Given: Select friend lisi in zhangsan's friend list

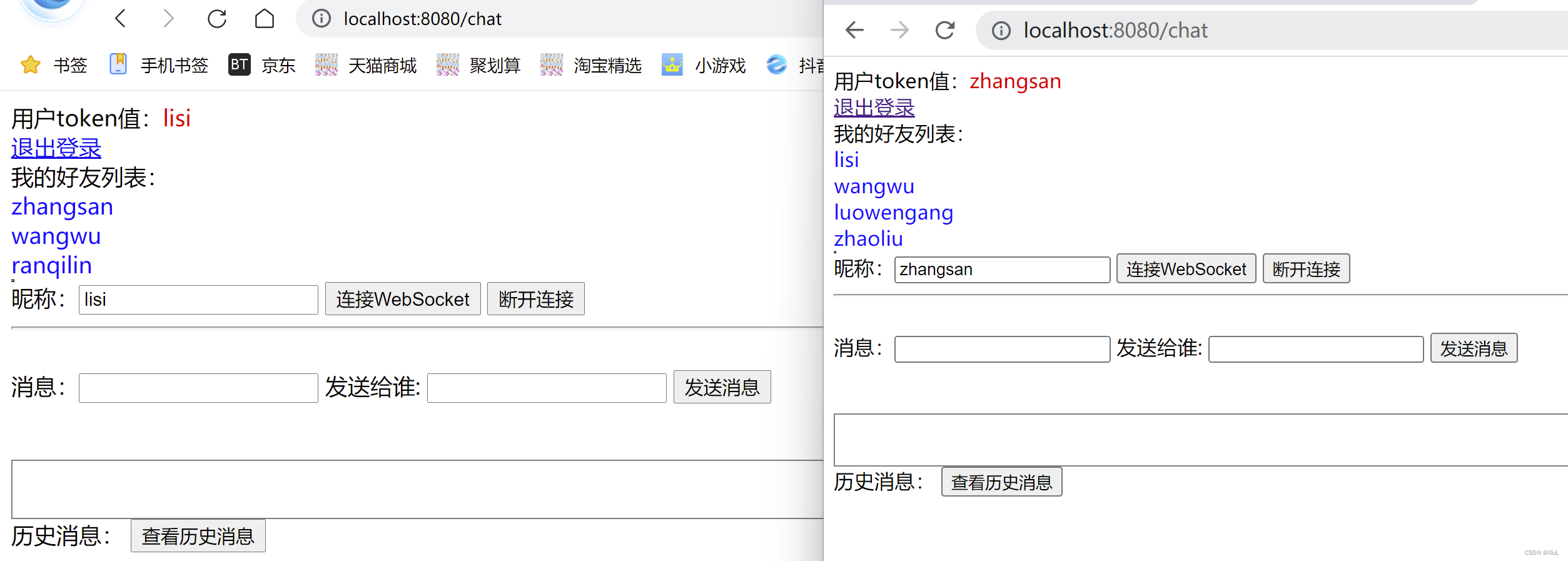Looking at the screenshot, I should [x=846, y=160].
